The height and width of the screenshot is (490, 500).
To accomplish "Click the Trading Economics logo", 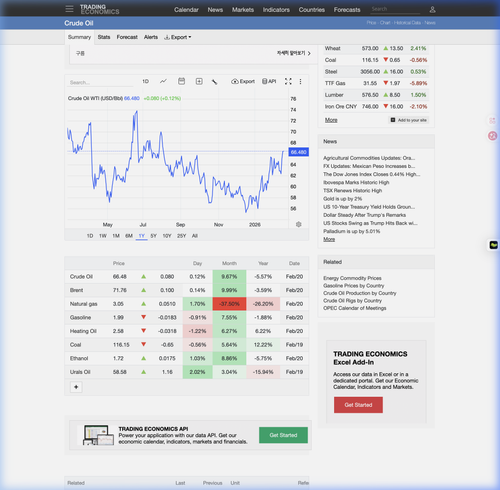I will point(99,9).
